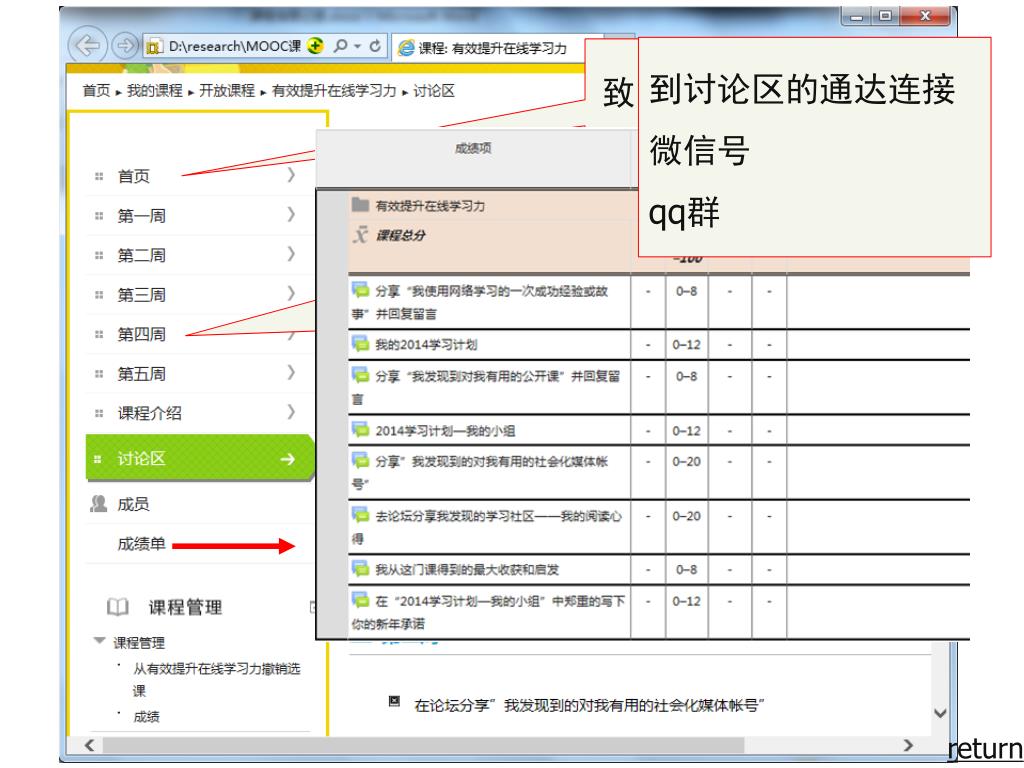
Task: Click the chevron beside 第五周
Action: (x=291, y=372)
